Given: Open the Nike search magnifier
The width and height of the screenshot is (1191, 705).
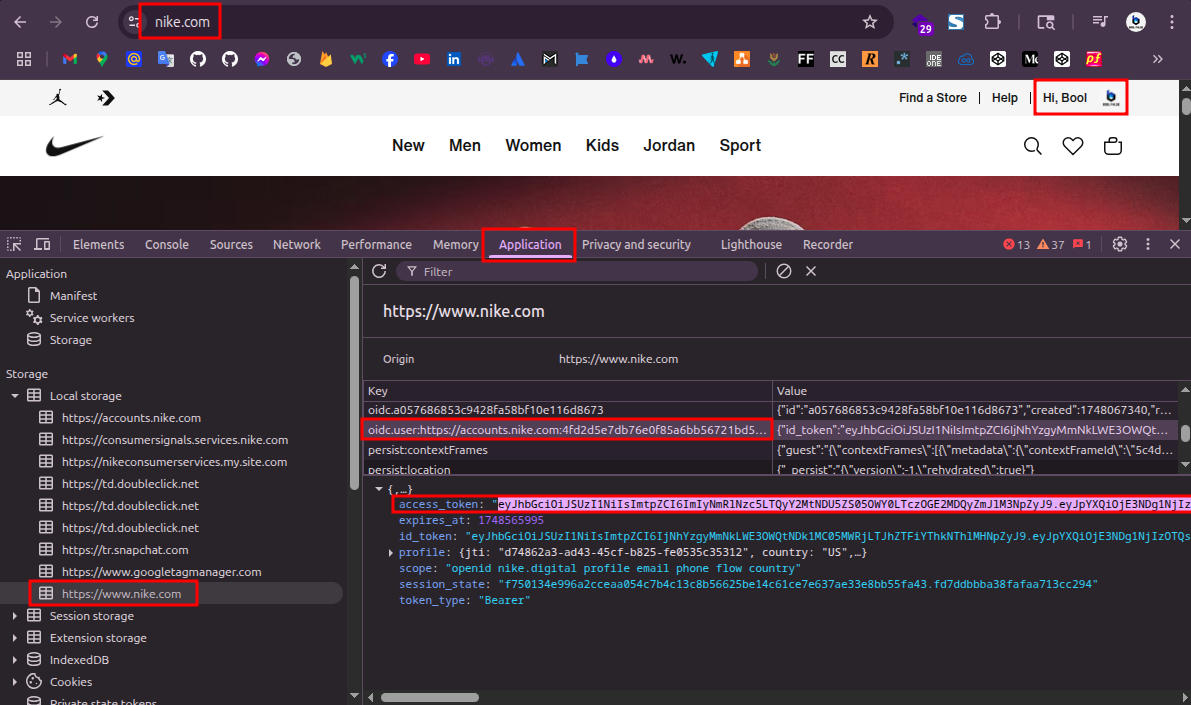Looking at the screenshot, I should pos(1032,146).
